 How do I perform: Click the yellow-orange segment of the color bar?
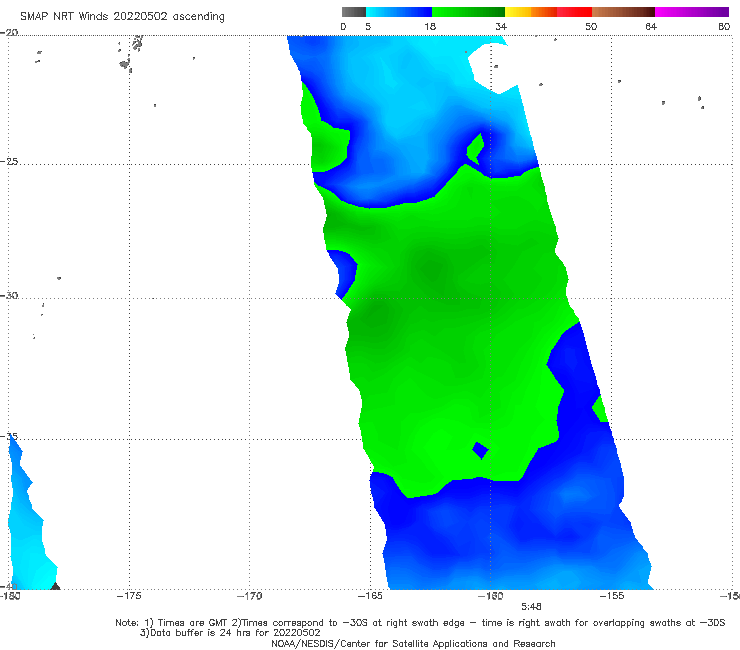coord(531,12)
